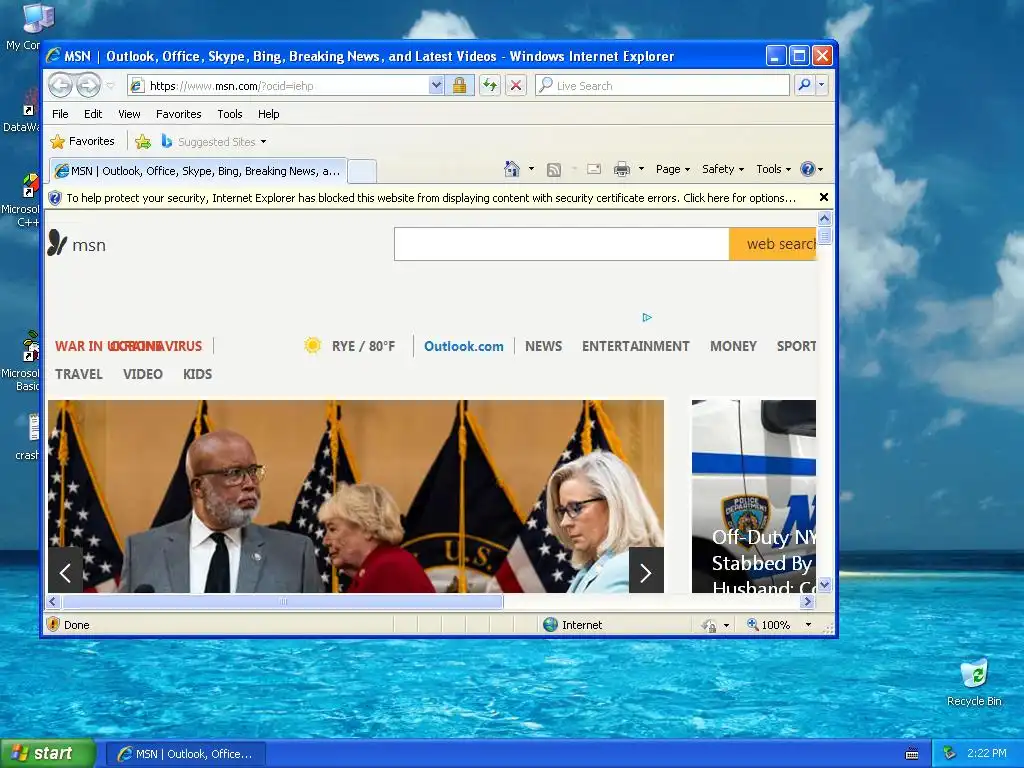Click the RSS feeds icon
The height and width of the screenshot is (768, 1024).
click(554, 170)
